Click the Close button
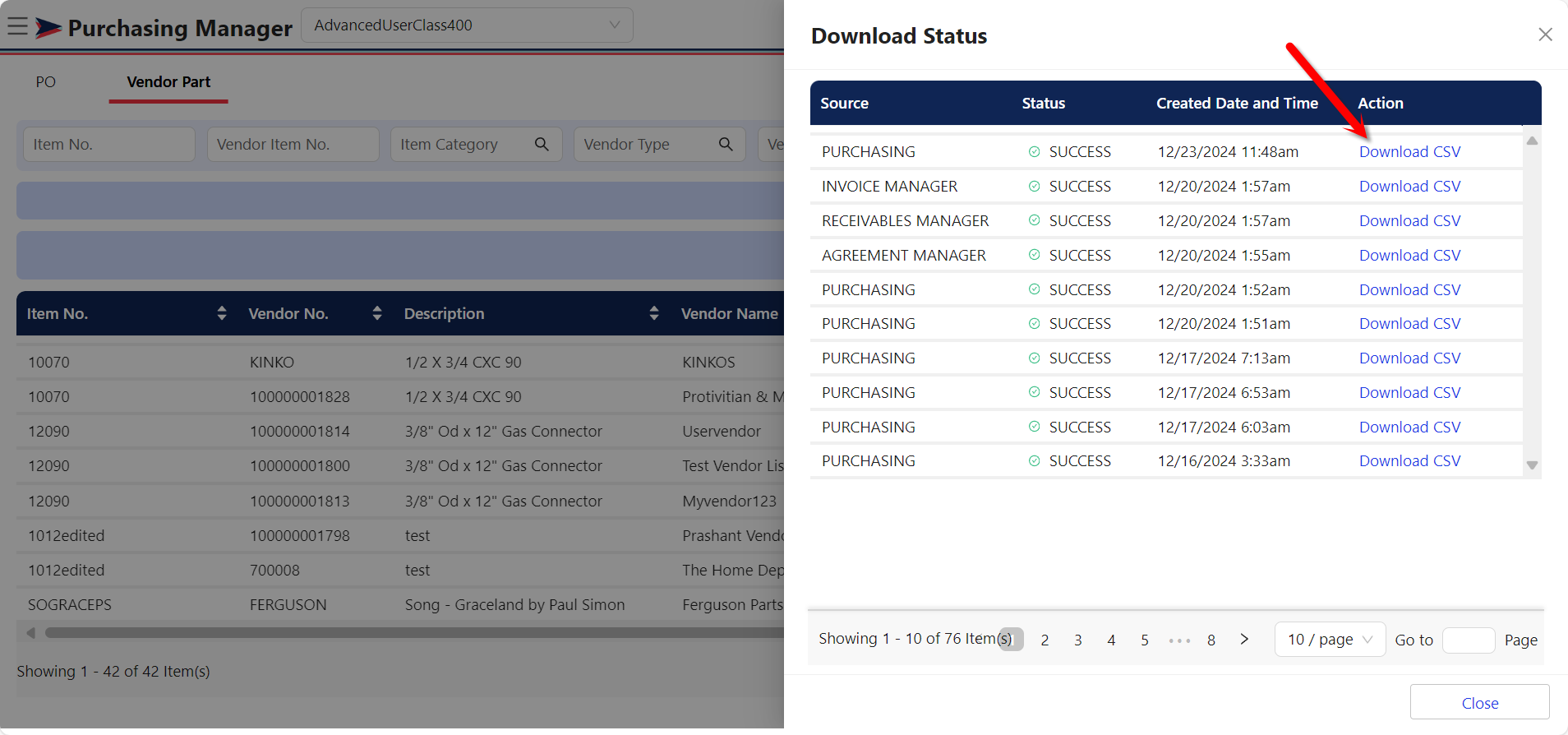This screenshot has height=735, width=1568. pos(1479,703)
